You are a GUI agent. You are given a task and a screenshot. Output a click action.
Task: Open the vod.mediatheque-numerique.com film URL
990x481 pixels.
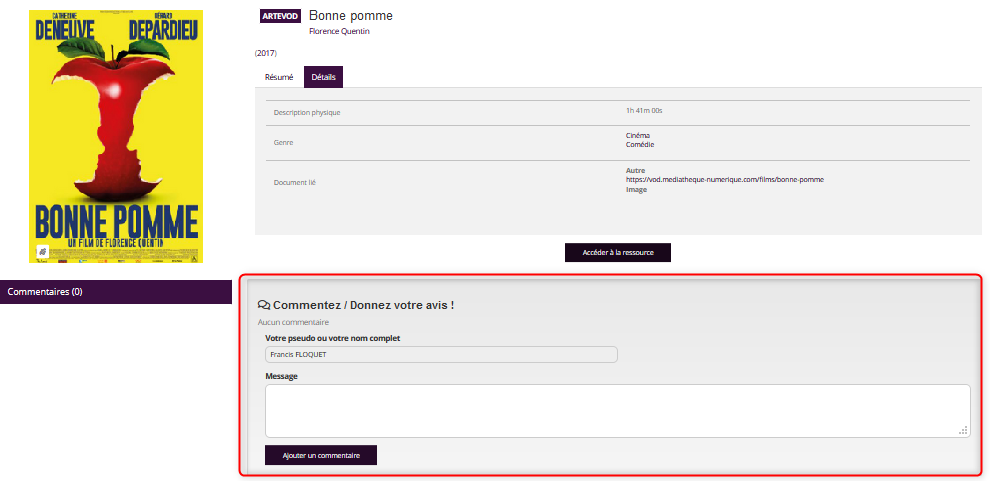pos(725,180)
